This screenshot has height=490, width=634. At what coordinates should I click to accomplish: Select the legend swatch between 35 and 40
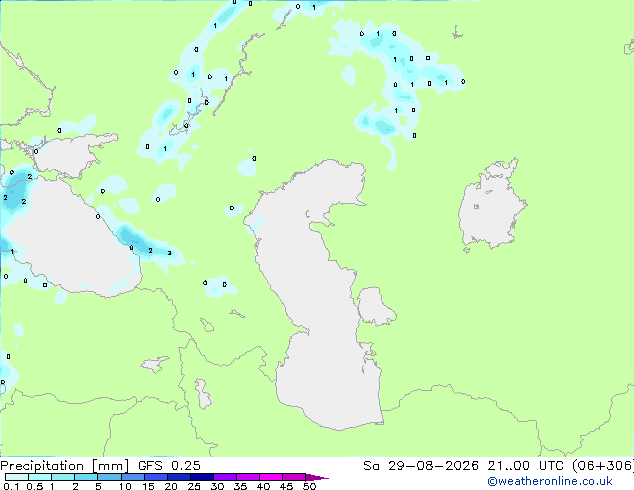pos(247,477)
